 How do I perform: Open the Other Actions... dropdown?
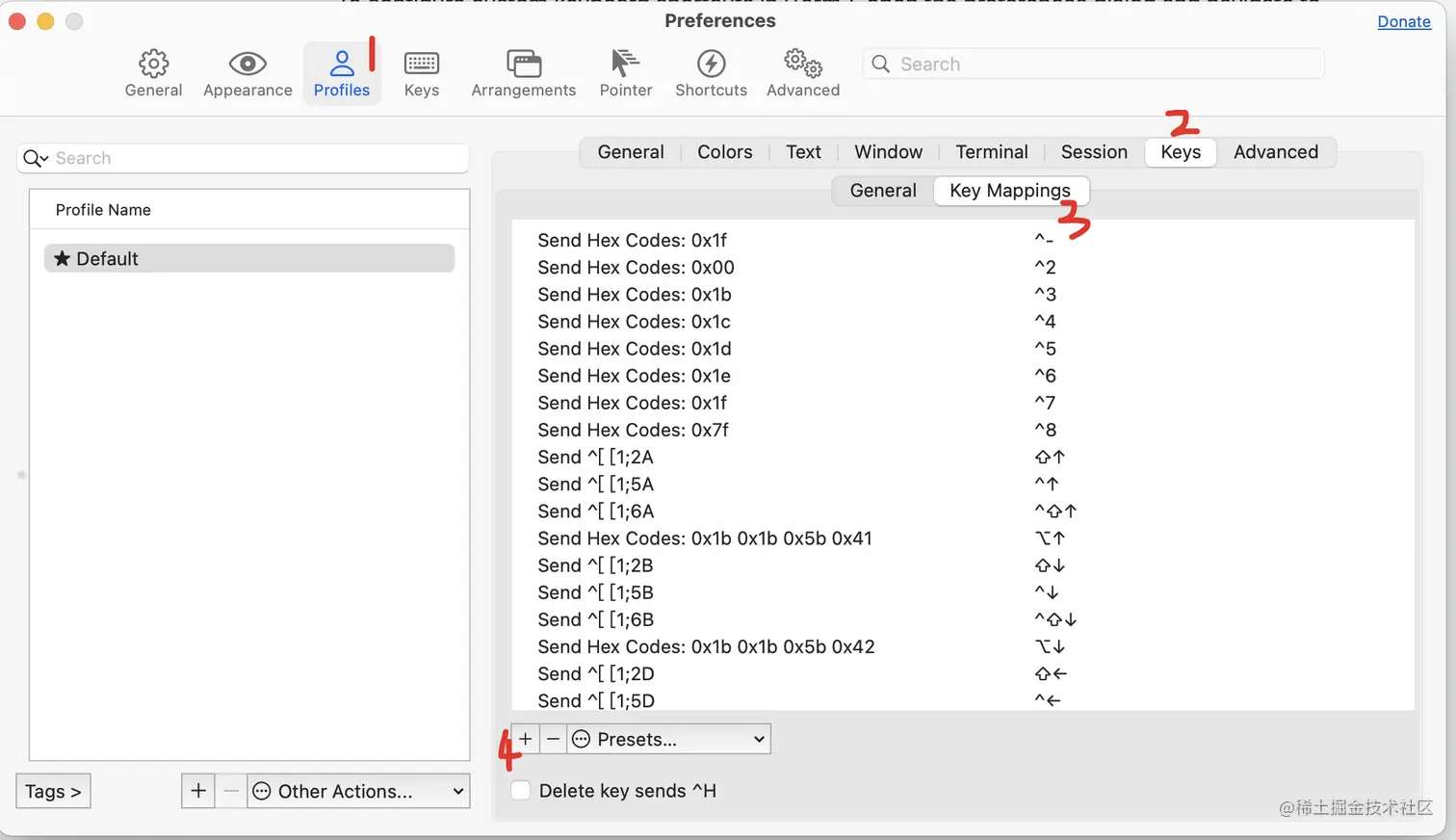pyautogui.click(x=358, y=791)
